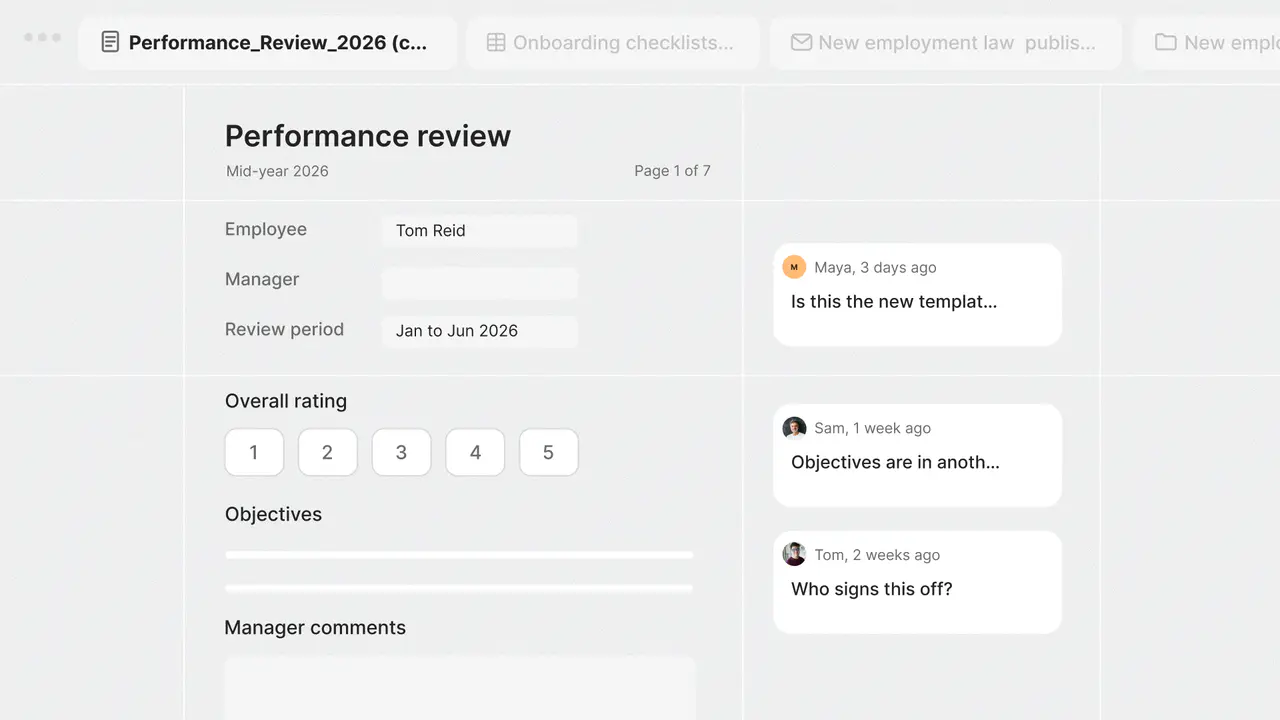
Task: Click the document icon on Performance_Review_2026 tab
Action: pyautogui.click(x=110, y=42)
